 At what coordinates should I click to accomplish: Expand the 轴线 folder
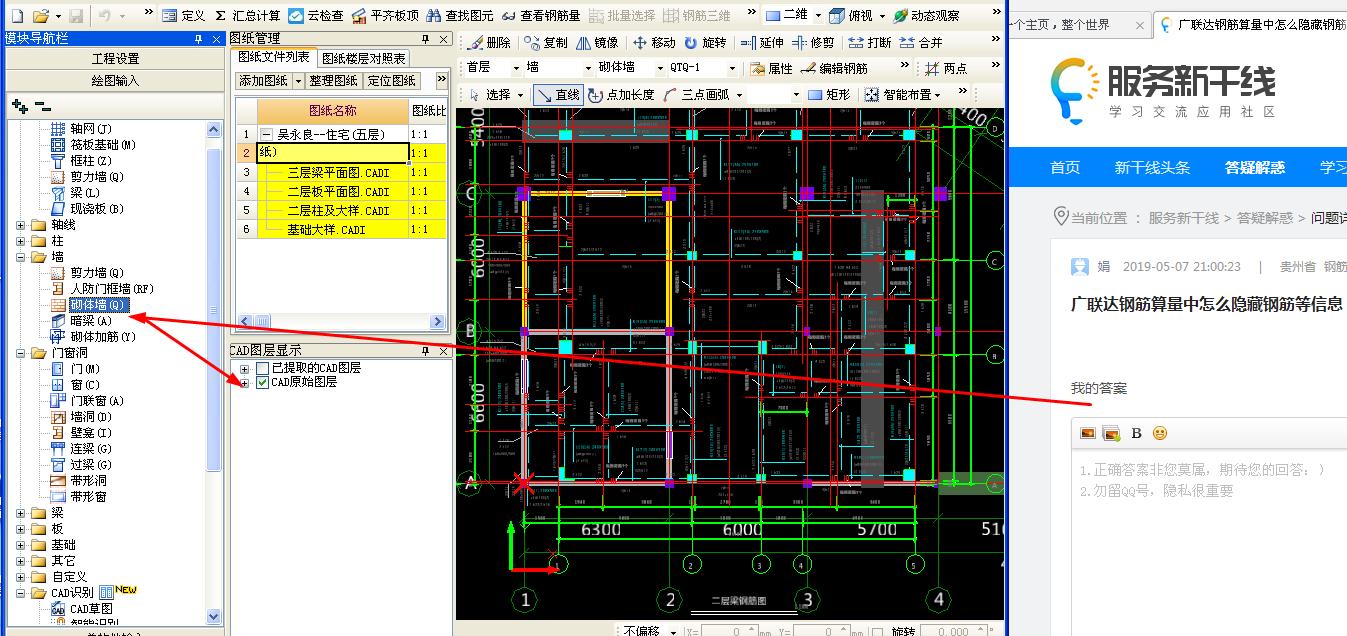(21, 225)
